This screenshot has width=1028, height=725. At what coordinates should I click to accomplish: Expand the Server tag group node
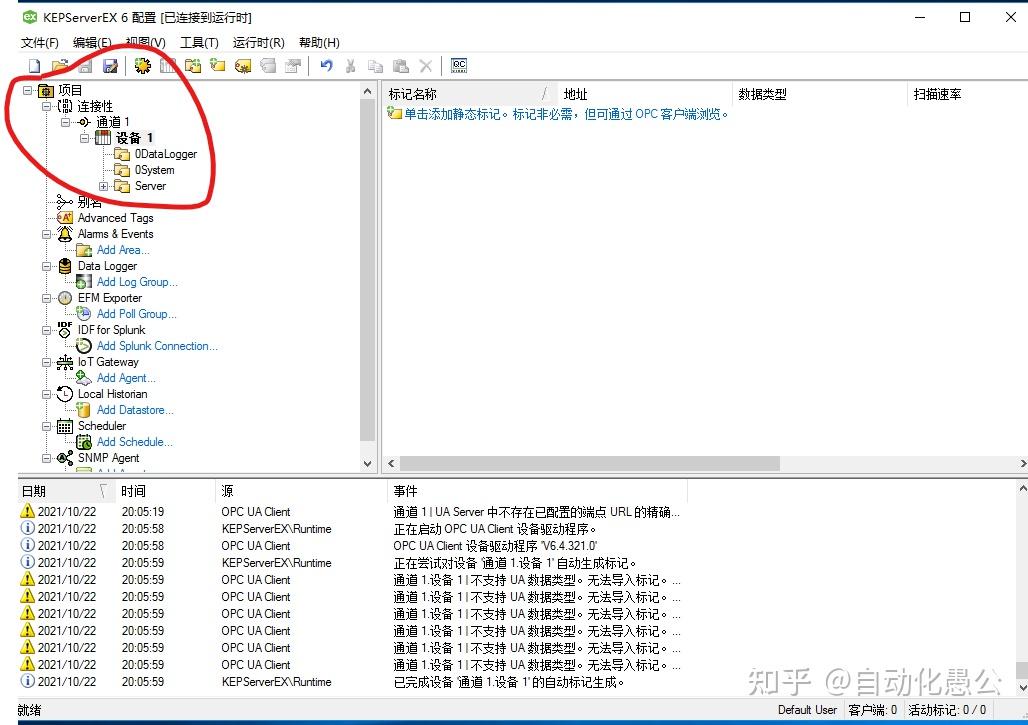(x=104, y=187)
